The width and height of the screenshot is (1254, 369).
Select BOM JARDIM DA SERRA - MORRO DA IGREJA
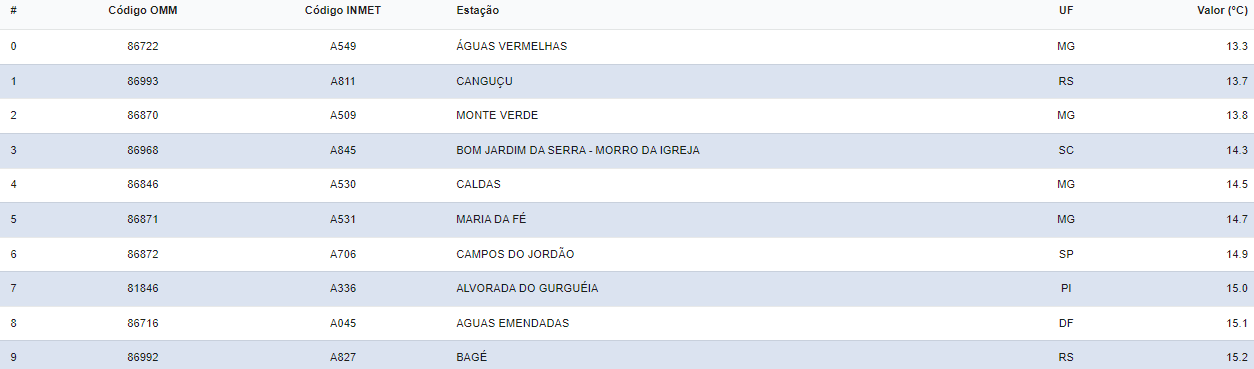coord(578,150)
